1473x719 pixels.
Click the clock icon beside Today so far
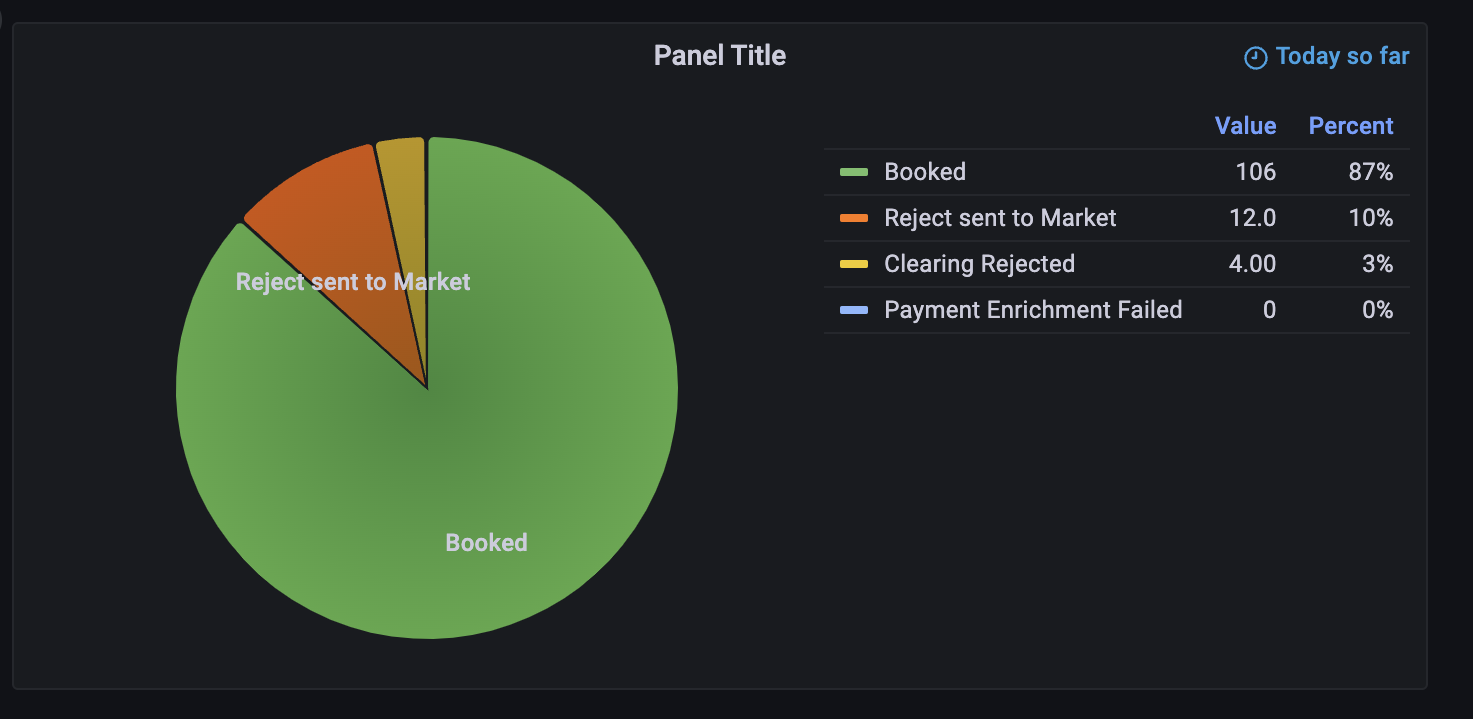(1255, 58)
